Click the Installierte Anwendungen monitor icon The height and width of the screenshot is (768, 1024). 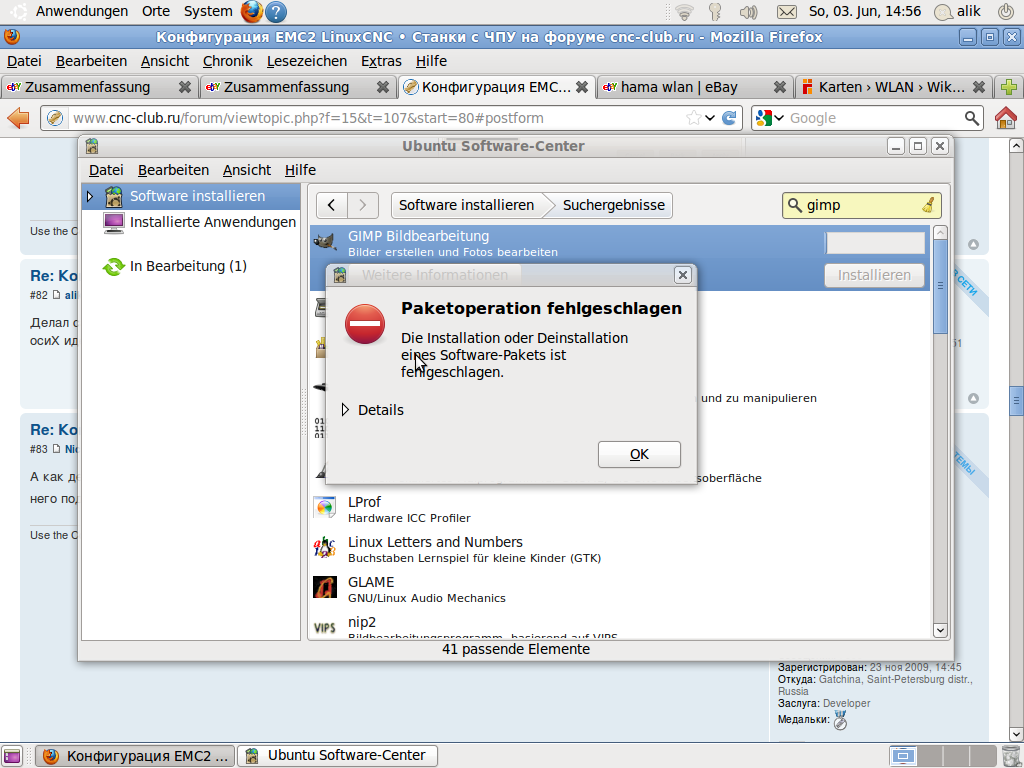[114, 223]
